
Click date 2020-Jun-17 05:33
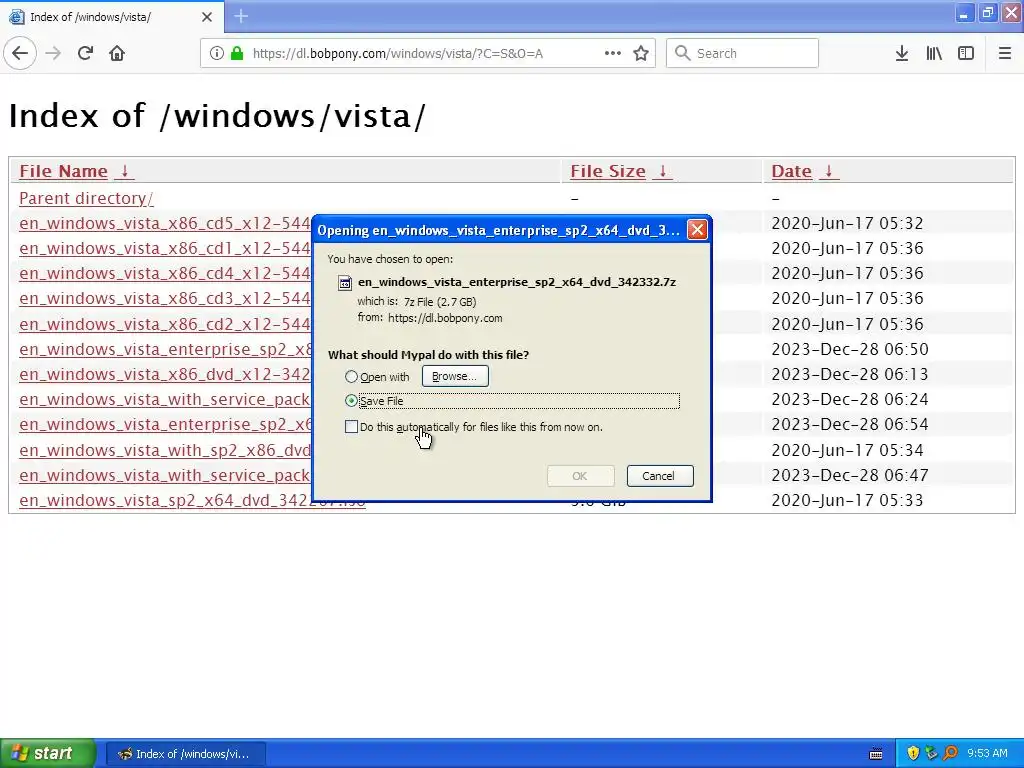(847, 500)
